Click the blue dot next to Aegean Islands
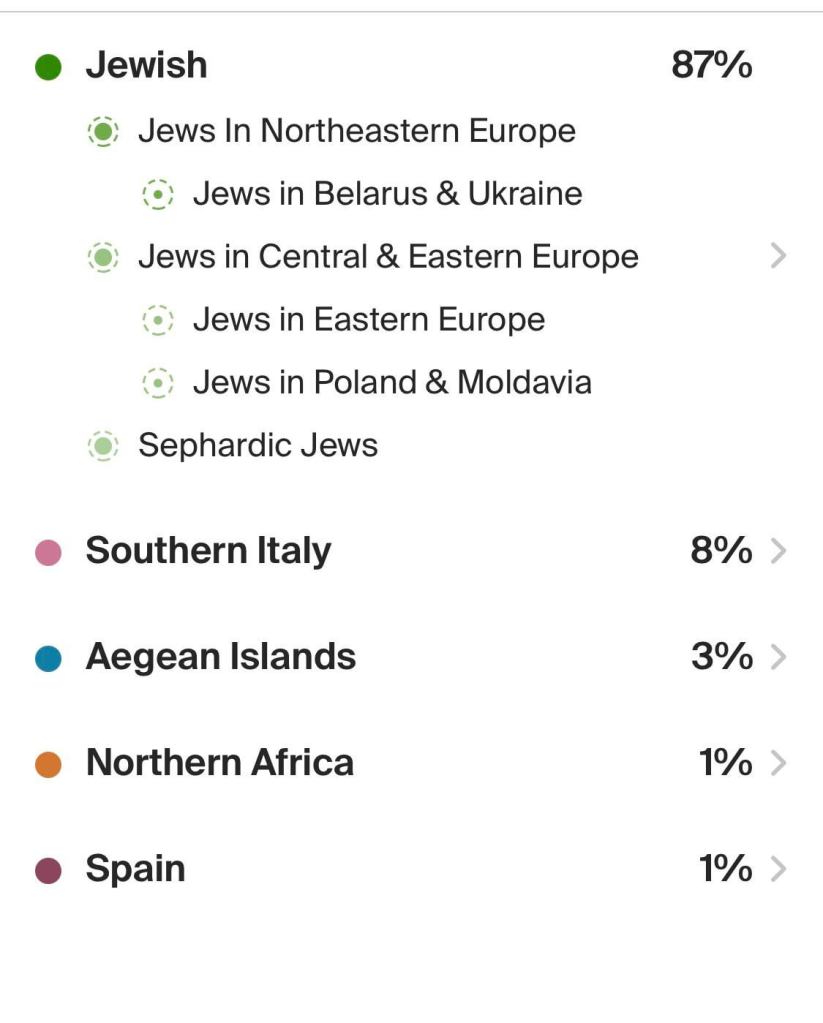This screenshot has width=823, height=1023. tap(49, 659)
